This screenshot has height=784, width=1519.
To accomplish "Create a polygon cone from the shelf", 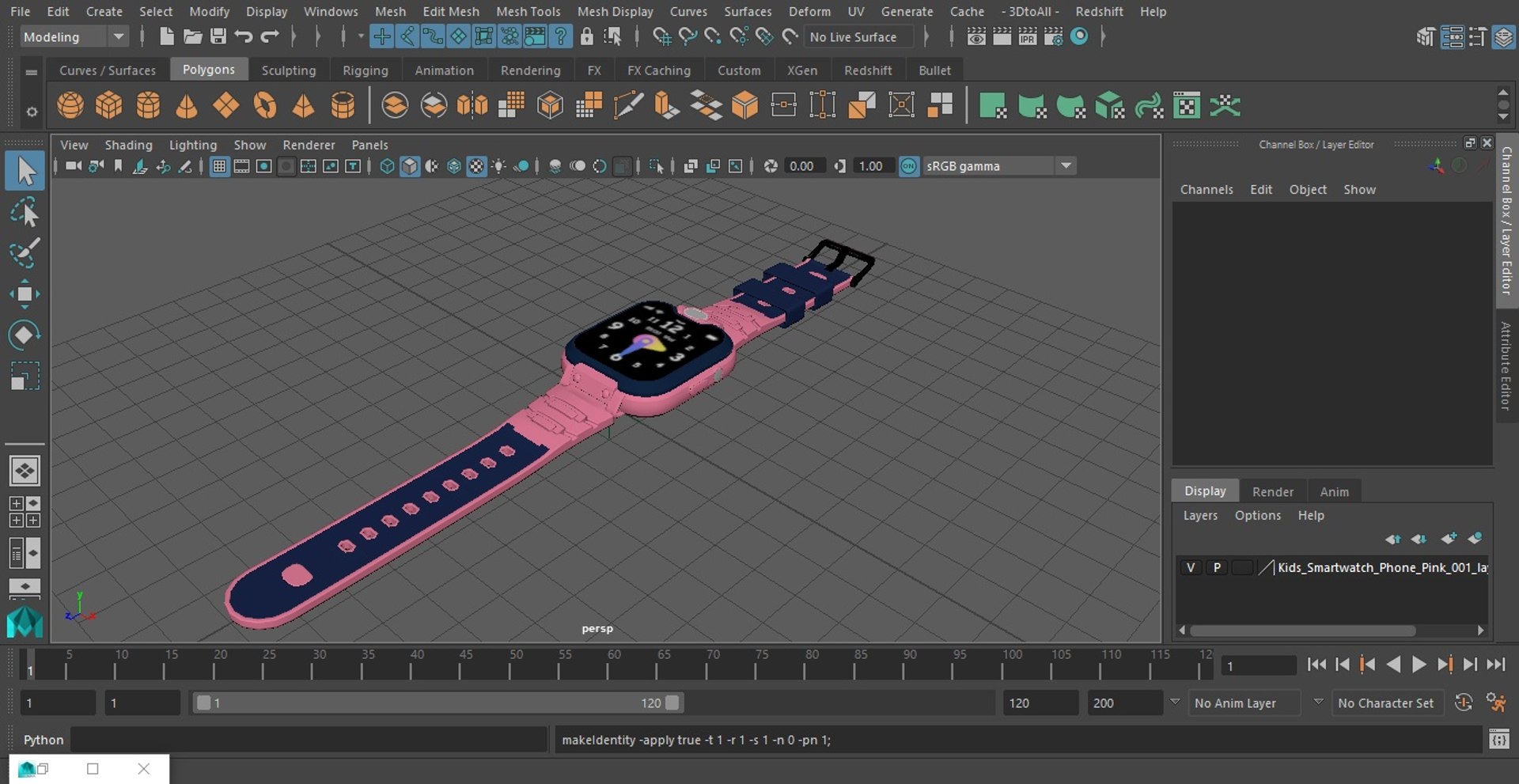I will click(187, 105).
